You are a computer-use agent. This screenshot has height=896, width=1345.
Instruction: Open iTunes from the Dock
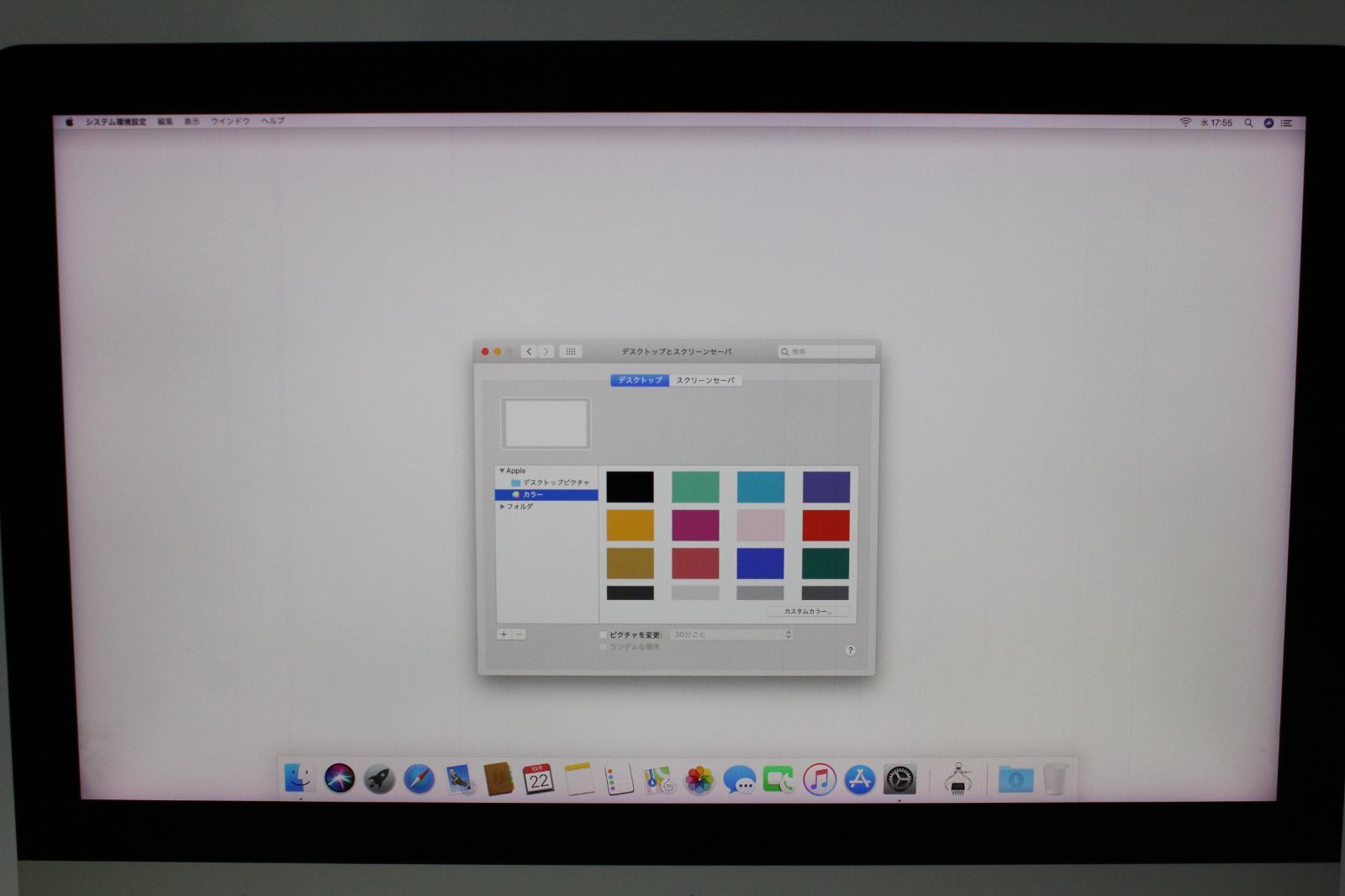pyautogui.click(x=819, y=780)
